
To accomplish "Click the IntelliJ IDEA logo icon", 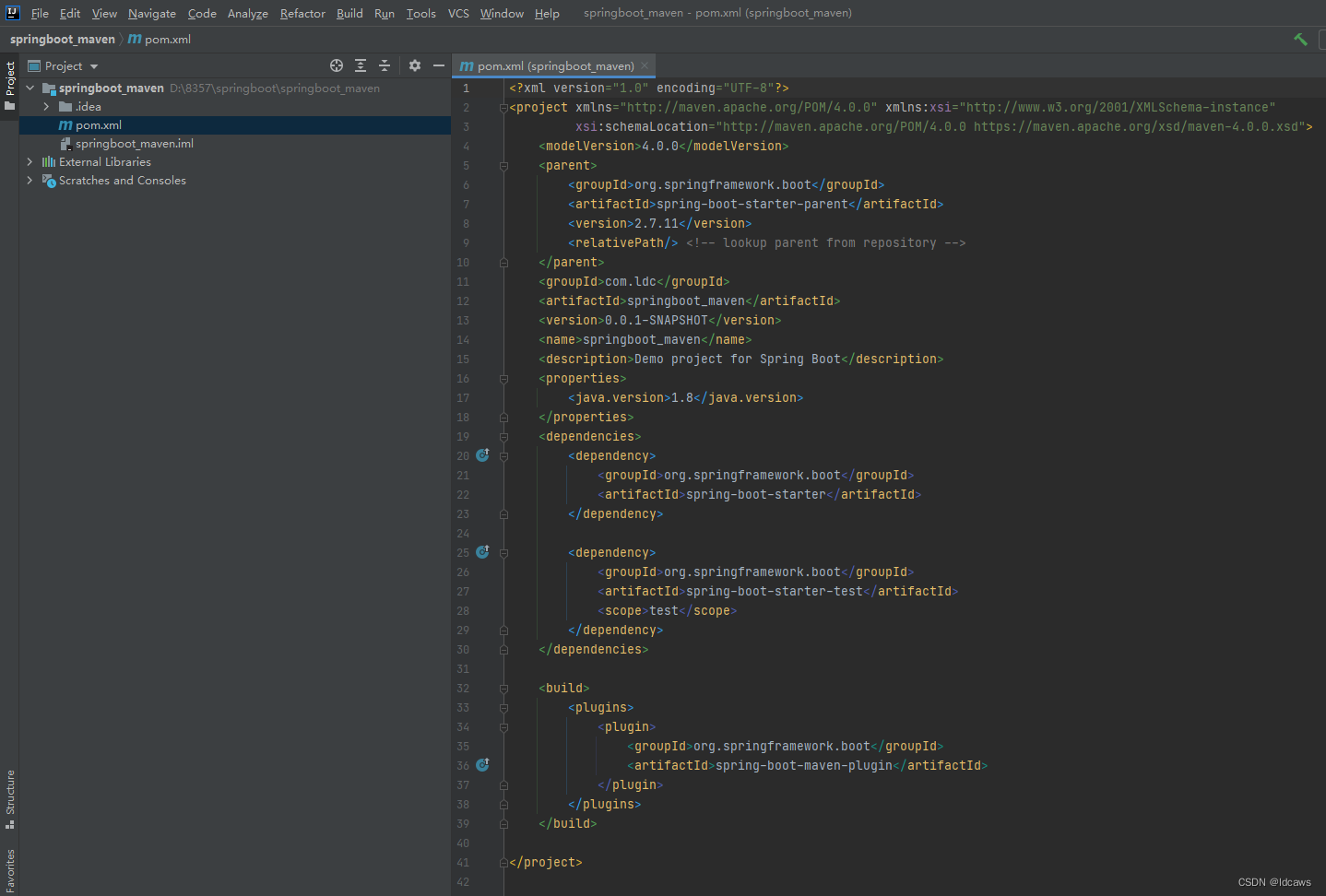I will pyautogui.click(x=13, y=13).
